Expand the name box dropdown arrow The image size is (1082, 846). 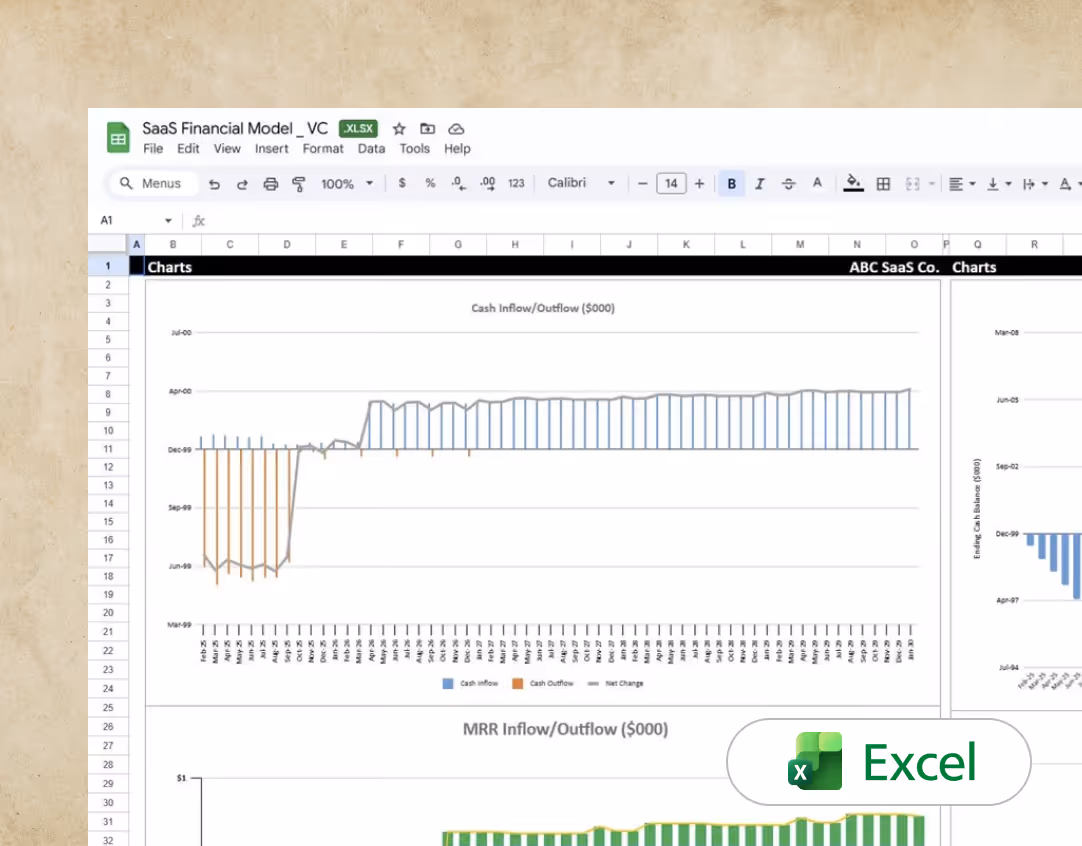[168, 221]
